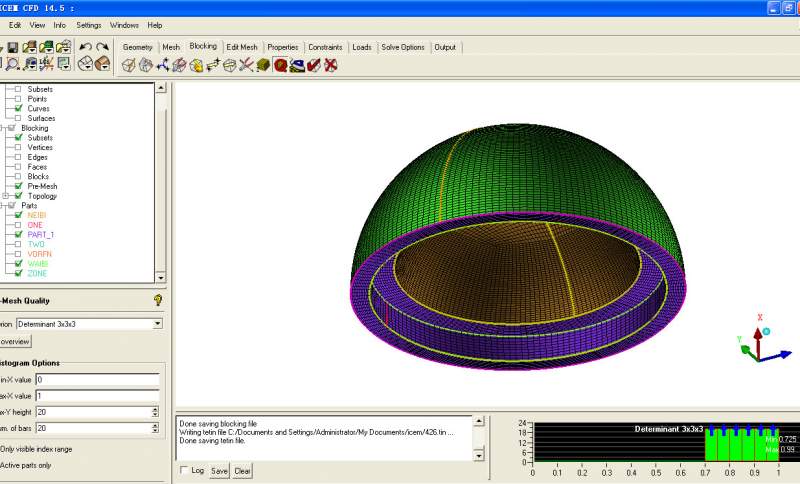The height and width of the screenshot is (484, 800).
Task: Select the Create Block tool icon
Action: 129,65
